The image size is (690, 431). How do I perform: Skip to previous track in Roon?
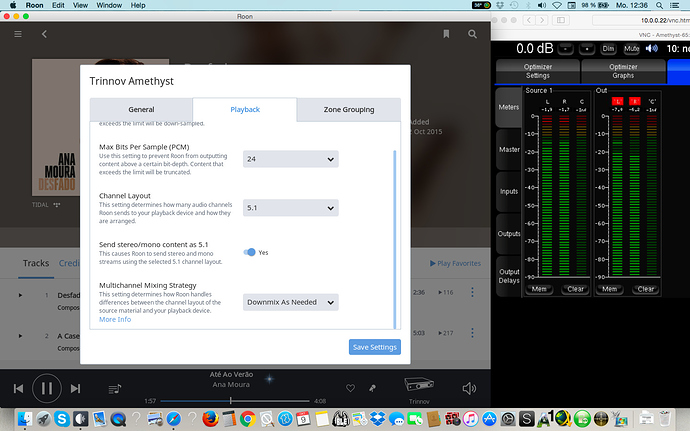[x=18, y=388]
